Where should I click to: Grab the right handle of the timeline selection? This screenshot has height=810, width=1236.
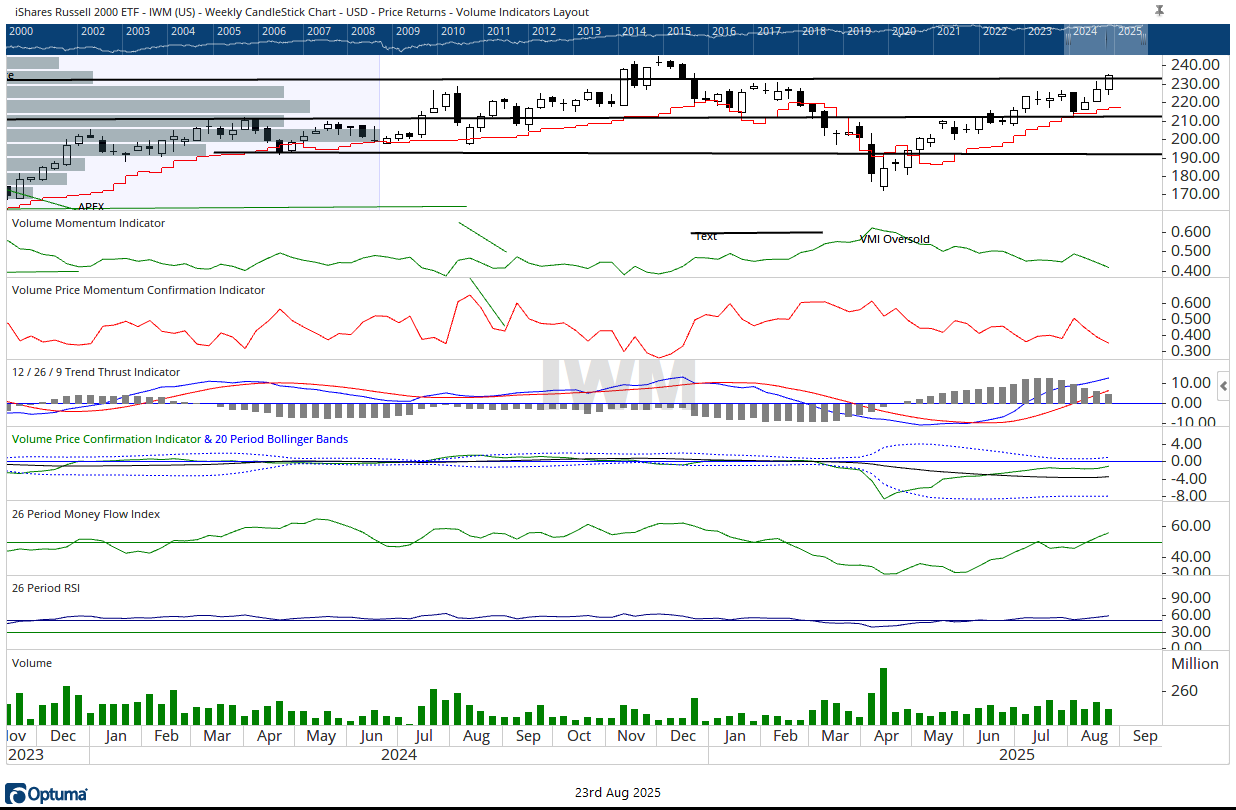point(1145,38)
